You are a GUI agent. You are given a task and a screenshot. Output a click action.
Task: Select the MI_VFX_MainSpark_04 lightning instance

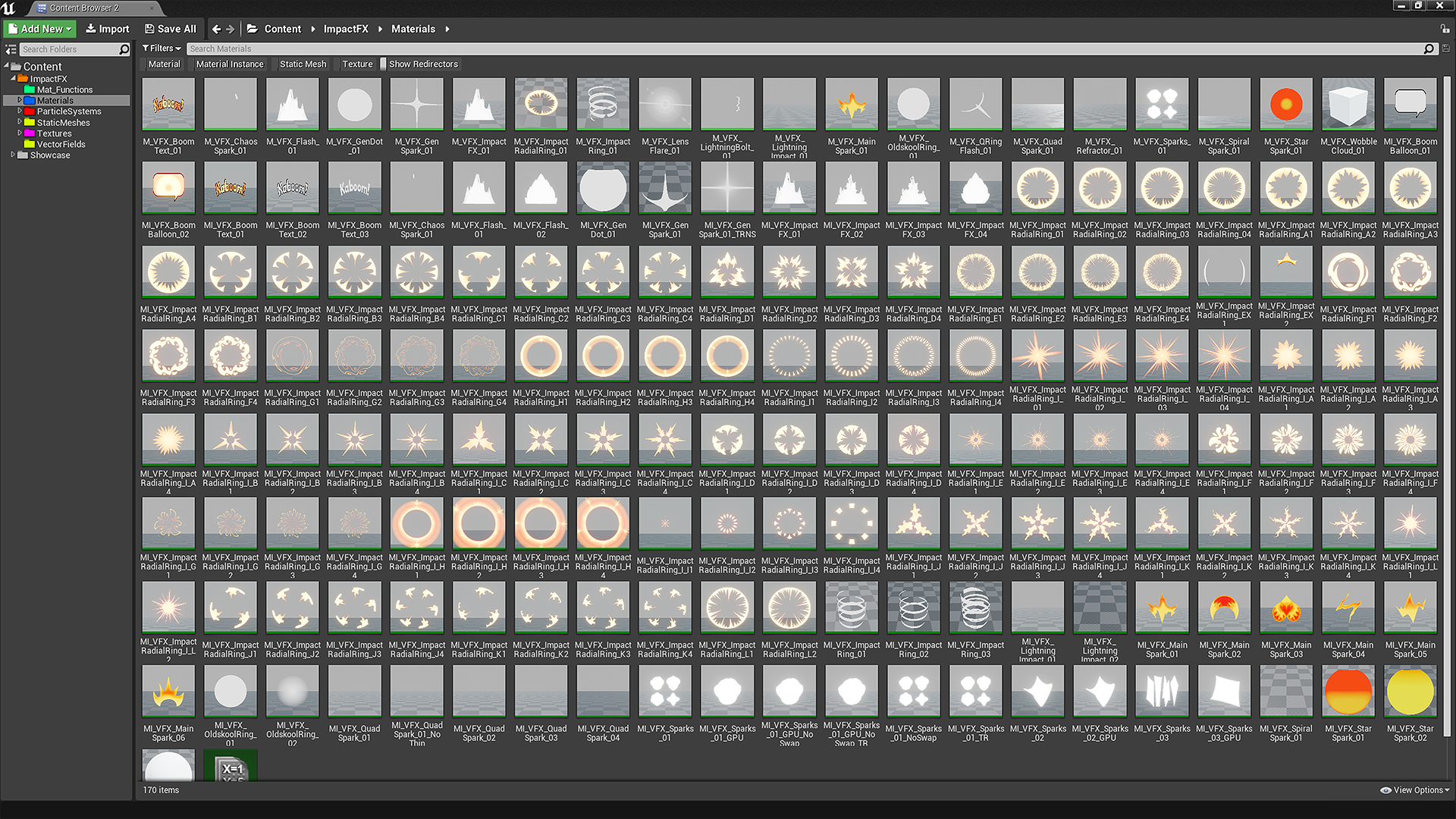coord(1349,620)
